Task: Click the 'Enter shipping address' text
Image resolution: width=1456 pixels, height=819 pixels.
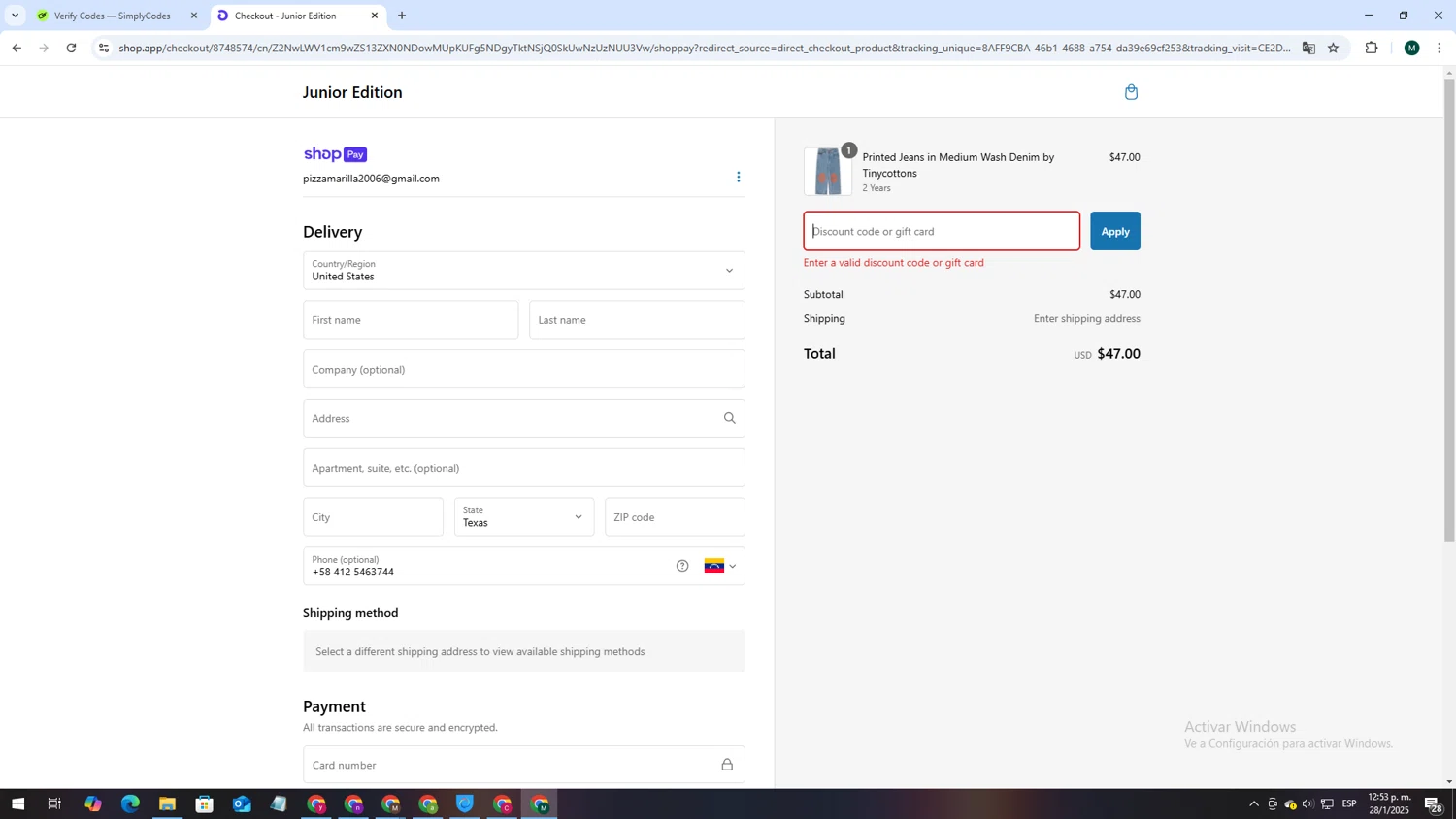Action: (x=1086, y=318)
